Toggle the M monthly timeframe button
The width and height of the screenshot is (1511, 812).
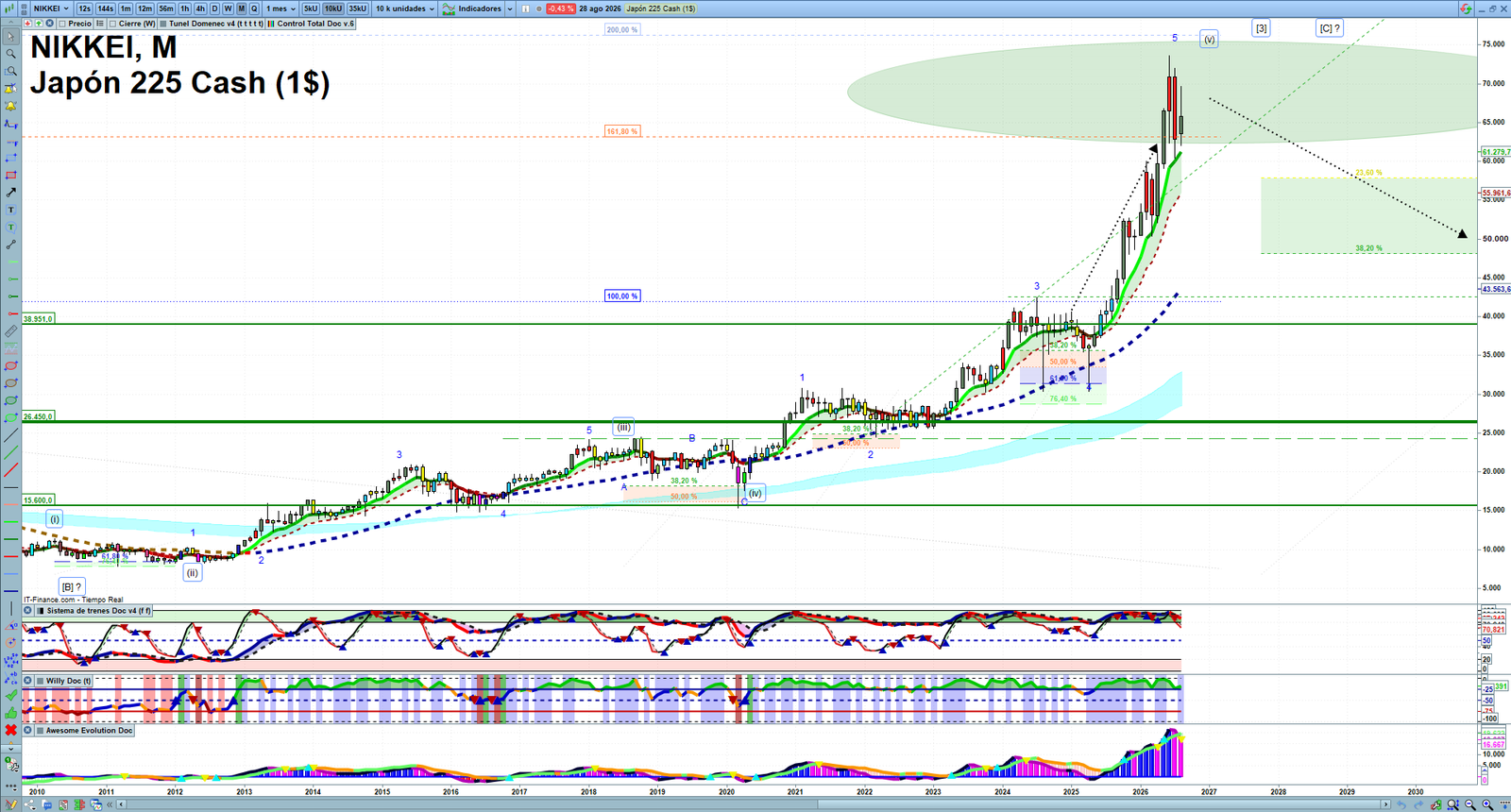coord(241,8)
